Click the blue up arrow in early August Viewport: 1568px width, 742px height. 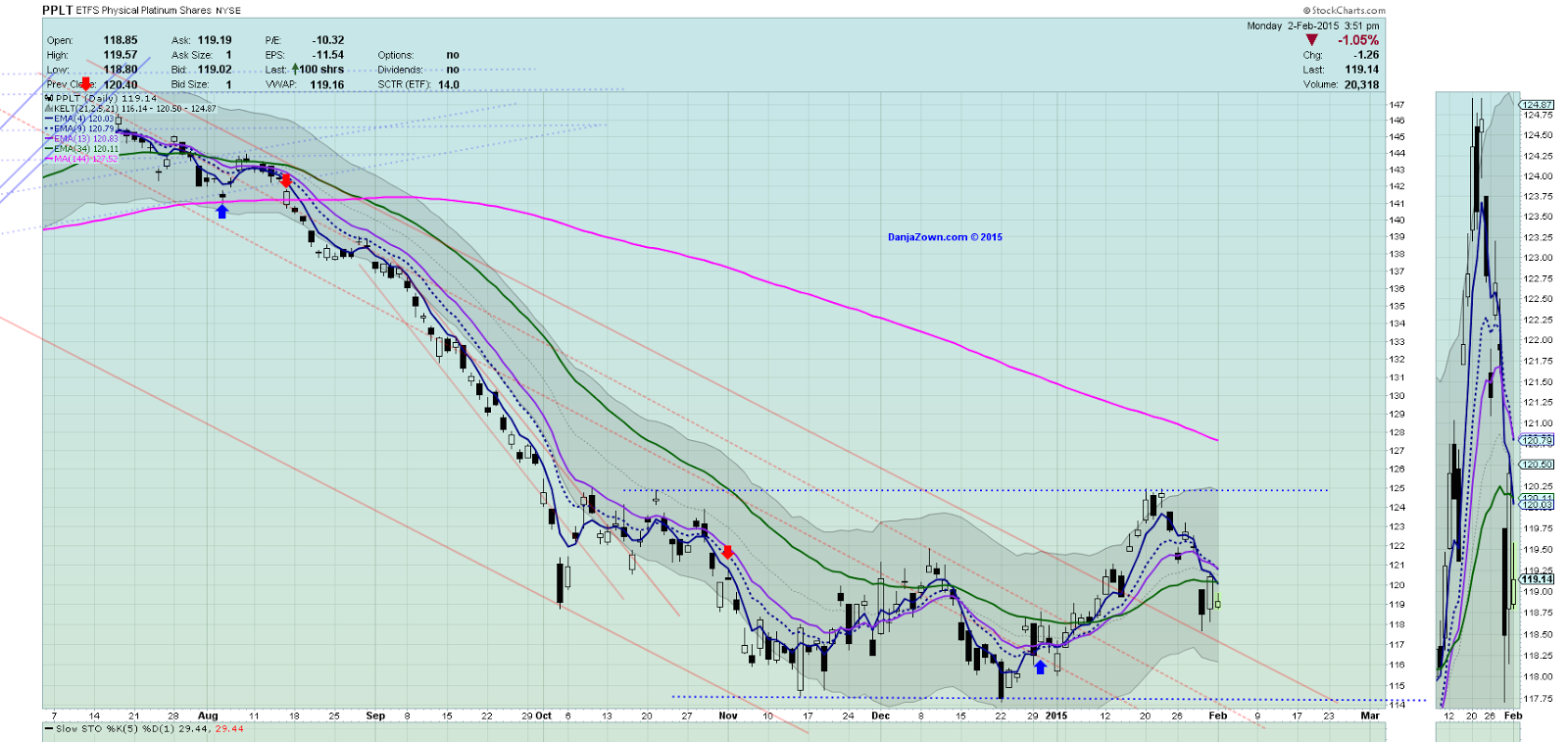tap(221, 211)
